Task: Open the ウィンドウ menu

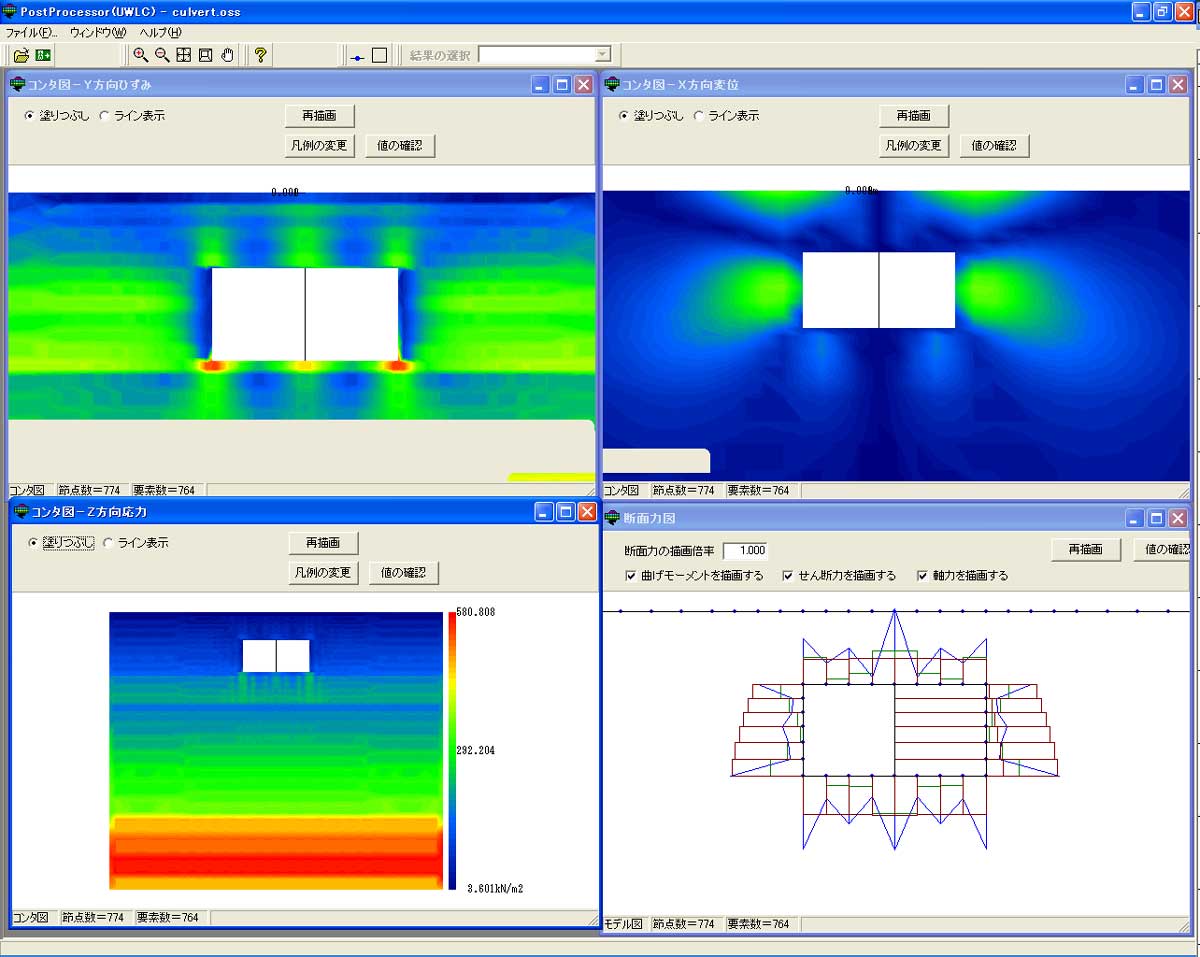Action: (97, 32)
